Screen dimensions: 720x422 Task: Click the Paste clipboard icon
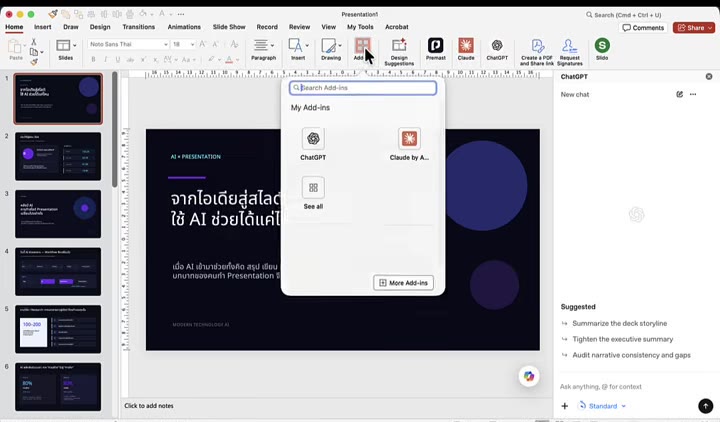(16, 47)
